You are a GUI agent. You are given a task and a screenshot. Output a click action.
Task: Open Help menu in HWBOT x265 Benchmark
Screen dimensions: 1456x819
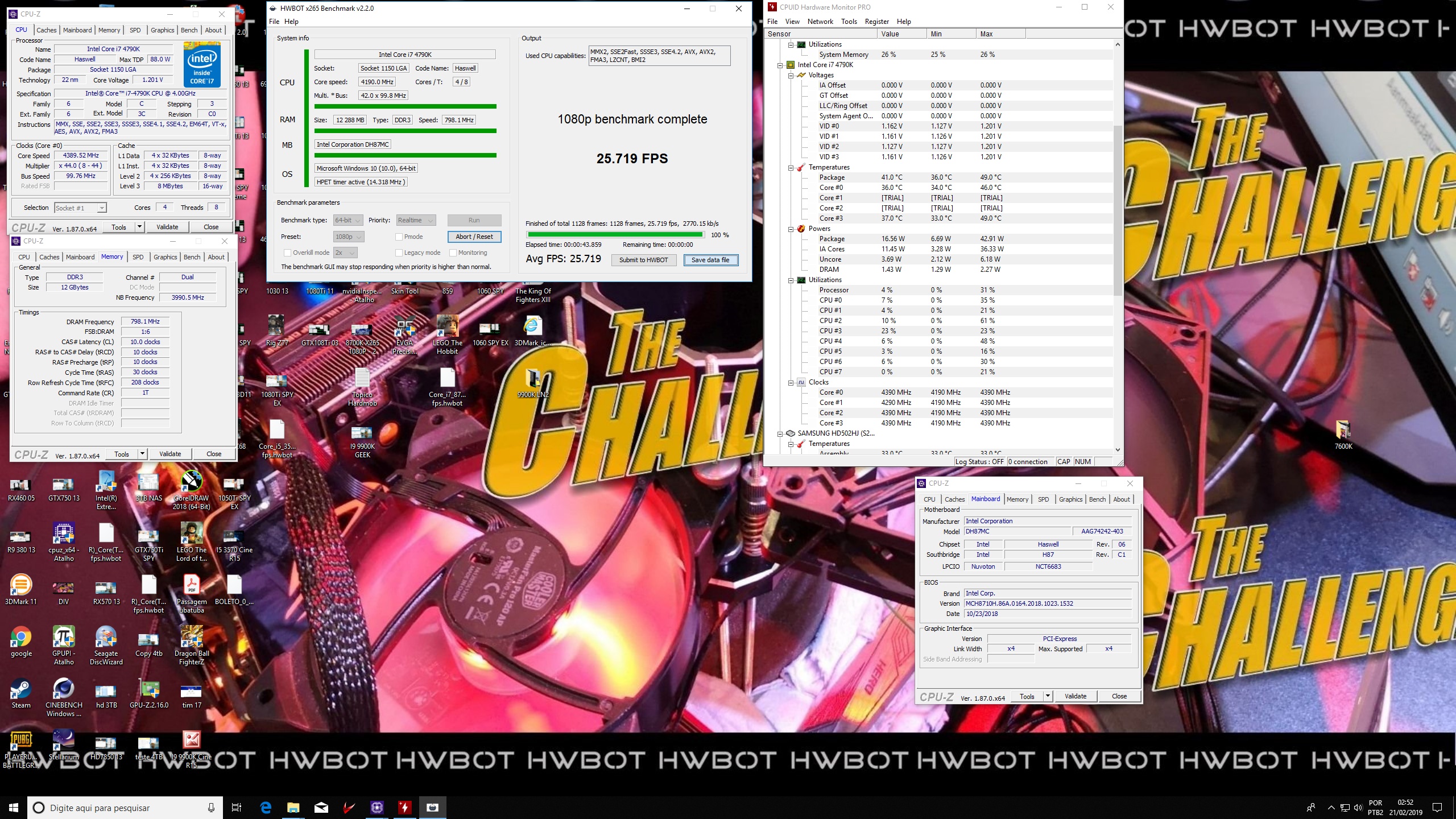[291, 22]
